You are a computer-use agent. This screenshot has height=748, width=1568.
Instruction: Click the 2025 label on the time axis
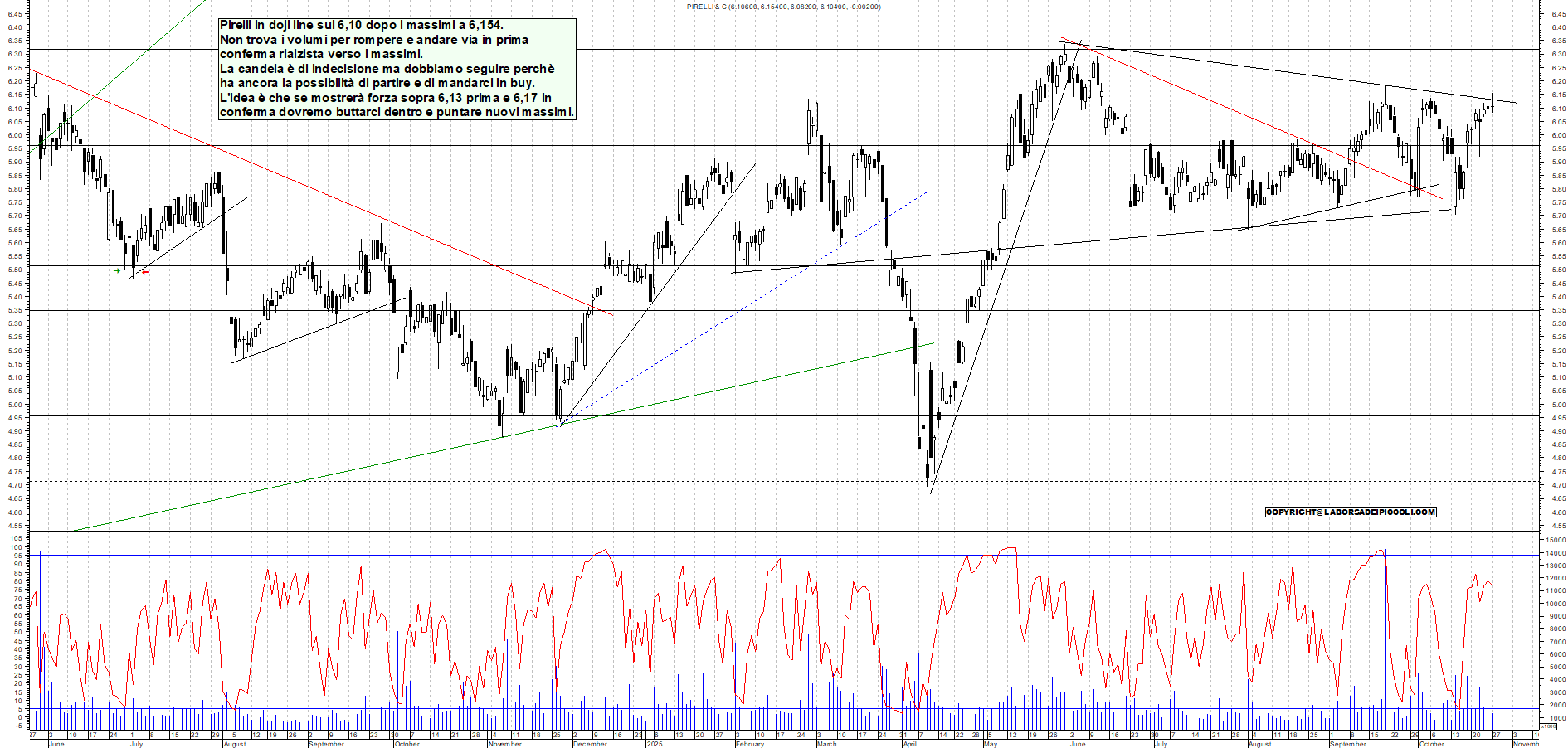(x=655, y=742)
